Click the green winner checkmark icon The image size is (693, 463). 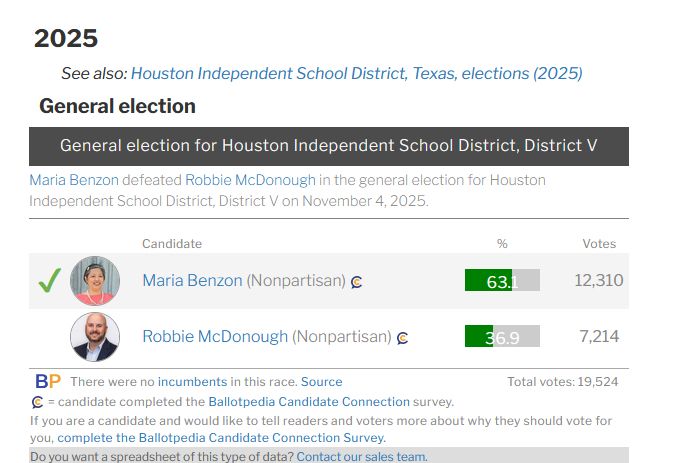click(49, 281)
